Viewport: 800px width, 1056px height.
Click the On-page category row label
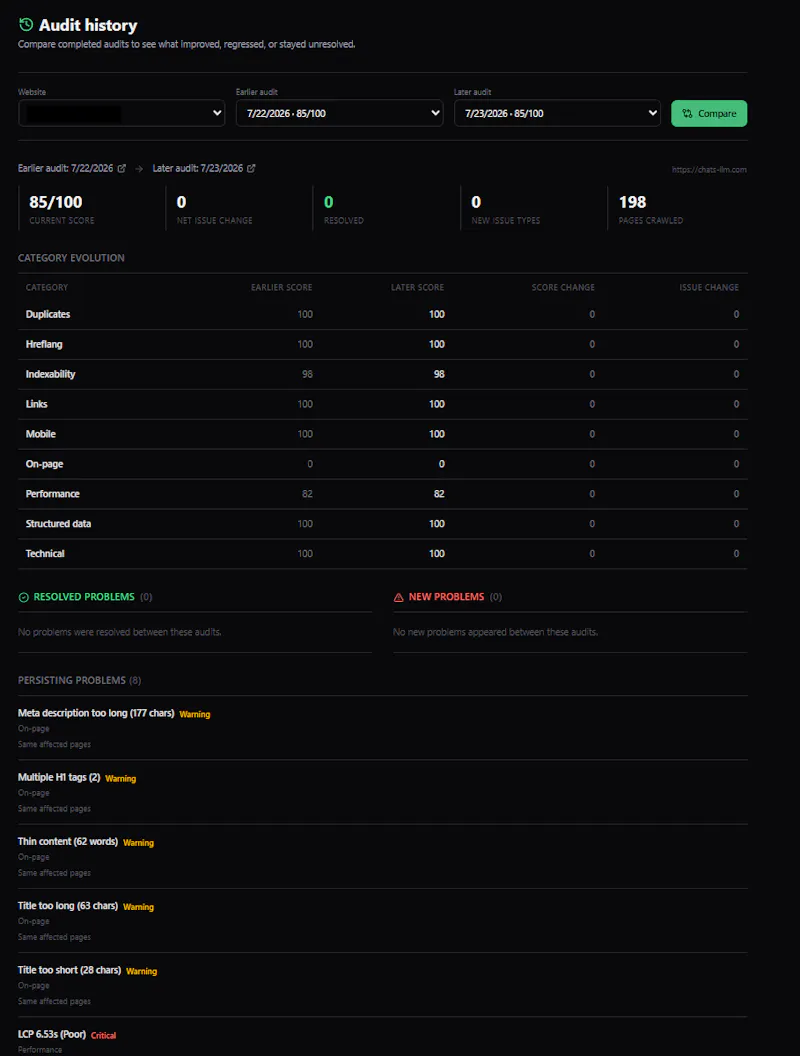pyautogui.click(x=44, y=464)
